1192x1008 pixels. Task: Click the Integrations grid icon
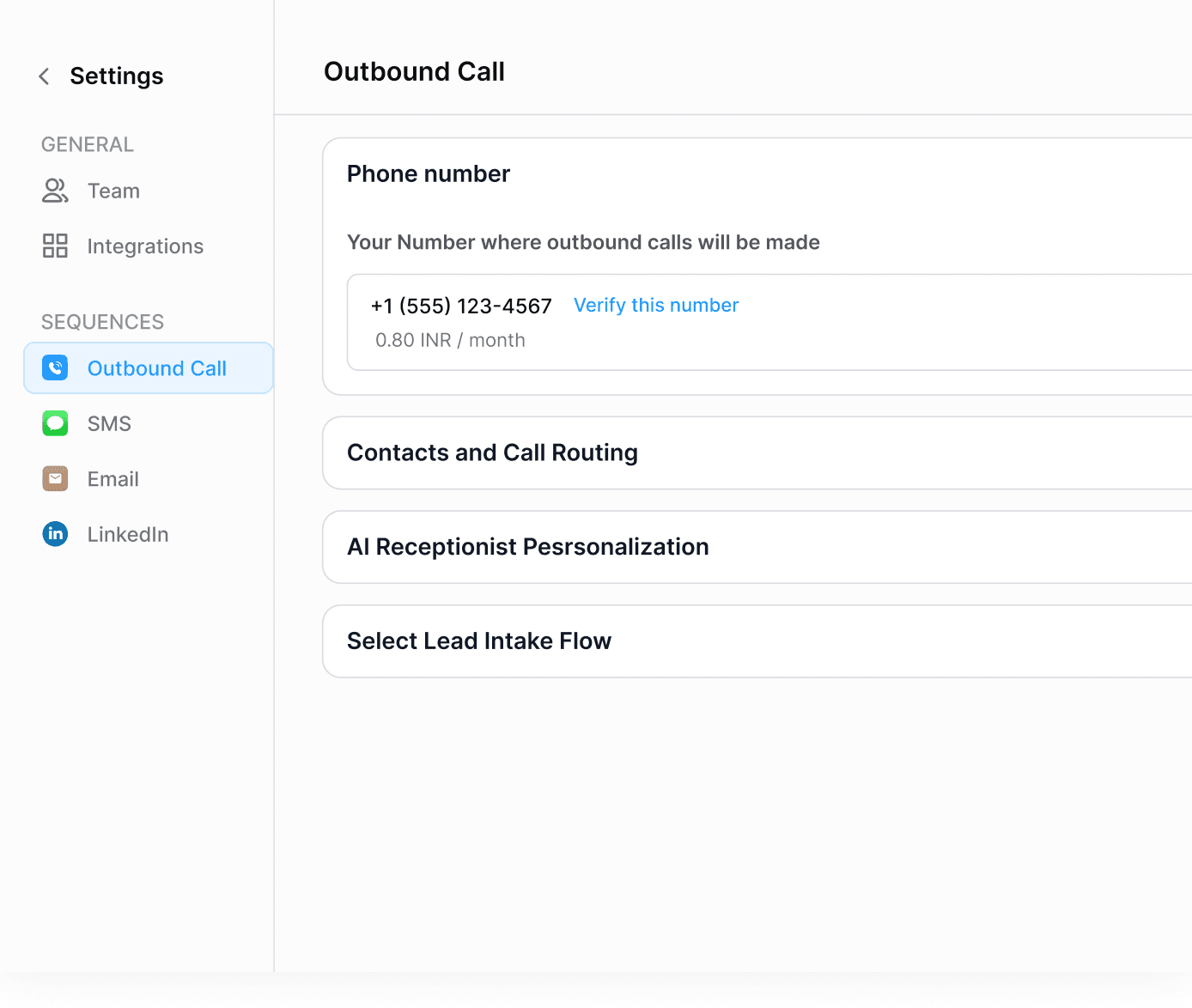point(55,246)
